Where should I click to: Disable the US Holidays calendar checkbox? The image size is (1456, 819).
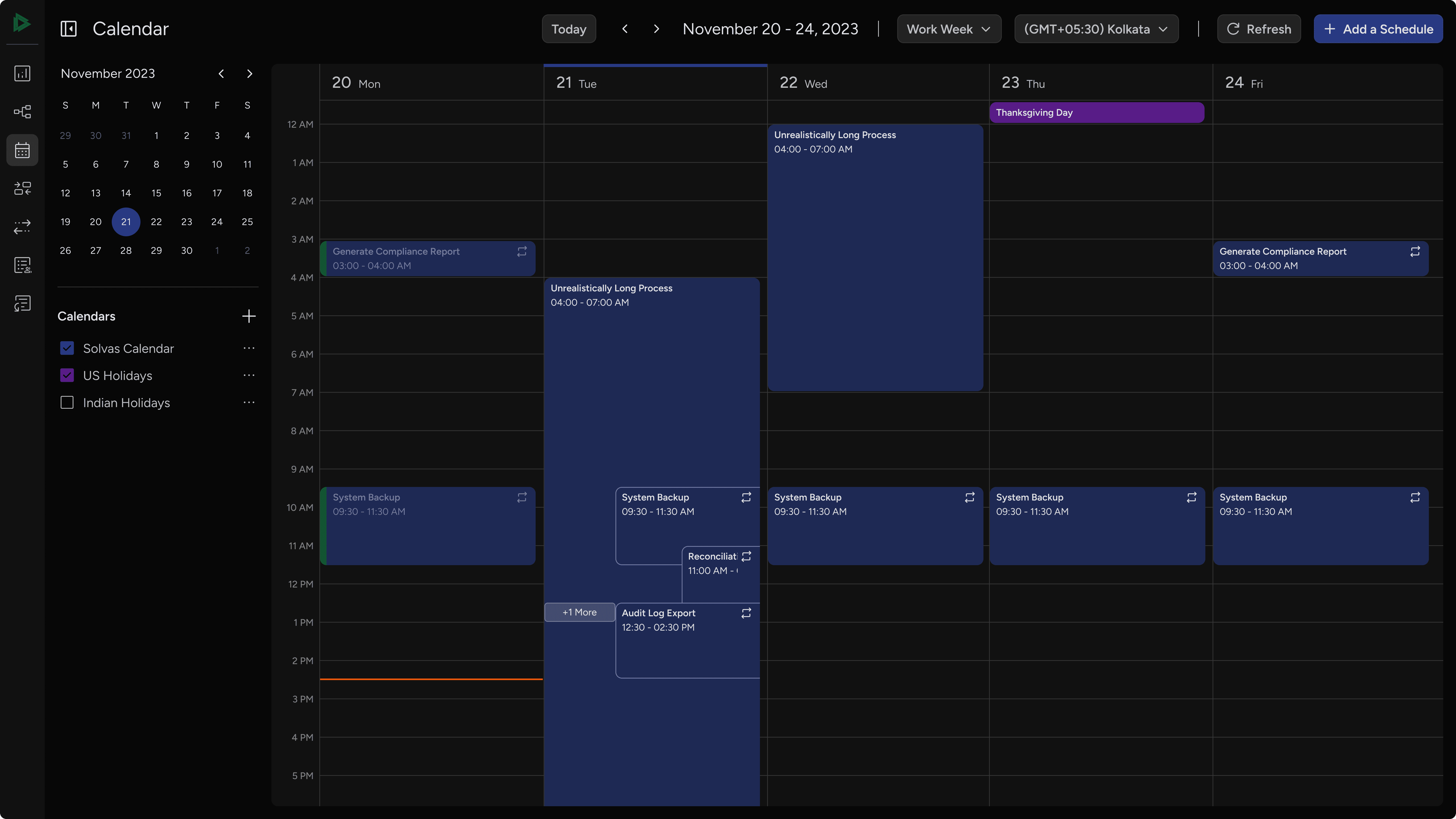(67, 375)
